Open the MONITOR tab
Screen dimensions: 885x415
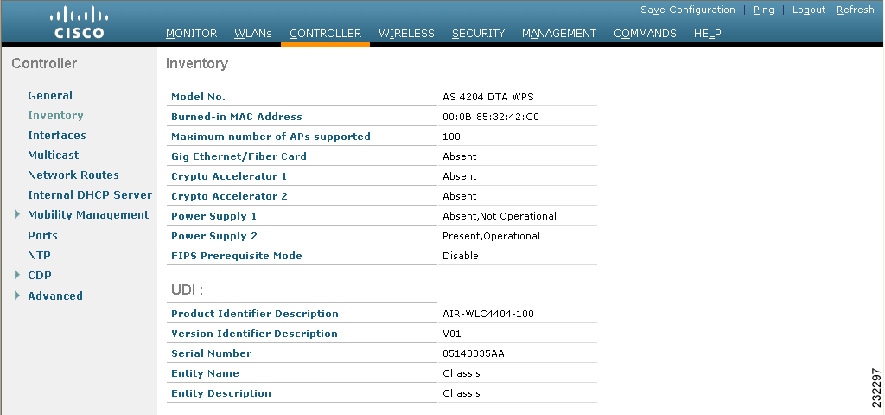click(190, 33)
